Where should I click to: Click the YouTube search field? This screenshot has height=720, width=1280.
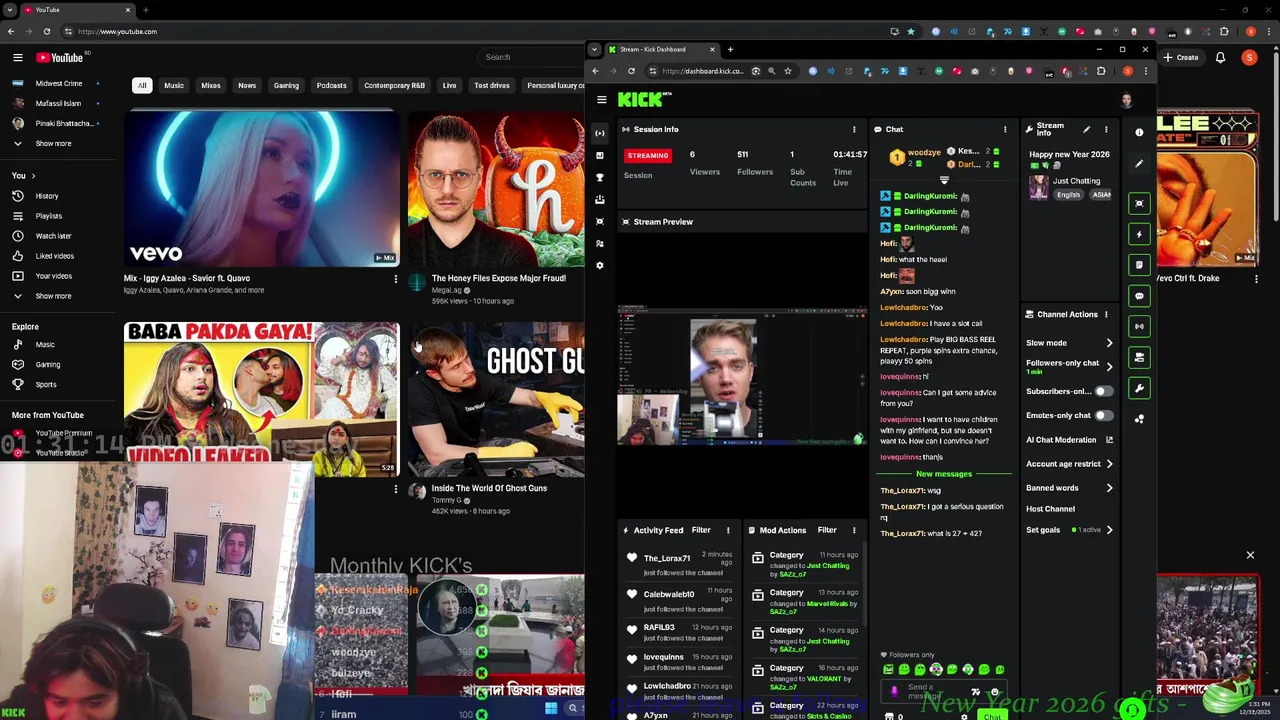tap(530, 57)
